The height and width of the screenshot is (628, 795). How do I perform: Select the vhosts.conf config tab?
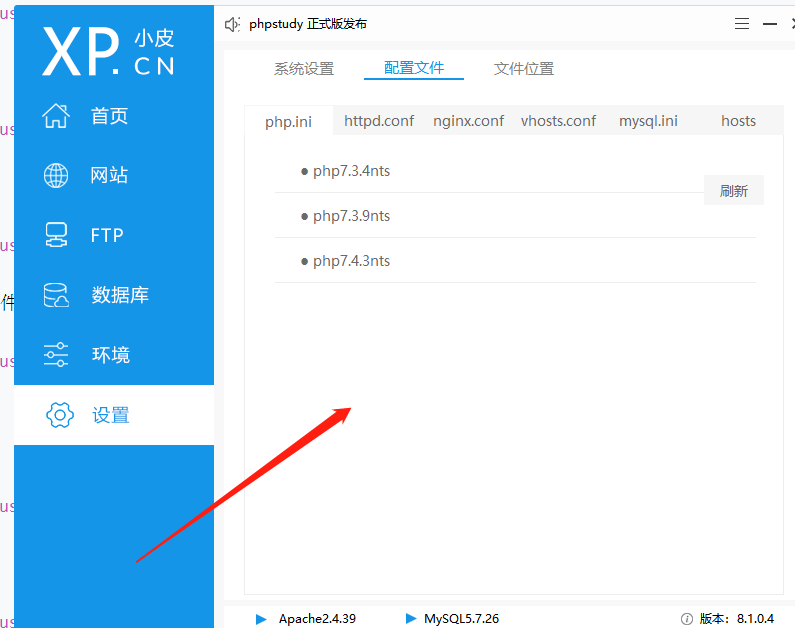(558, 121)
